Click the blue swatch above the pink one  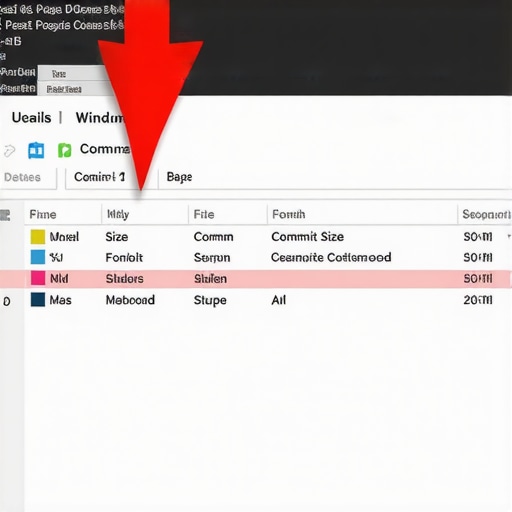(38, 257)
